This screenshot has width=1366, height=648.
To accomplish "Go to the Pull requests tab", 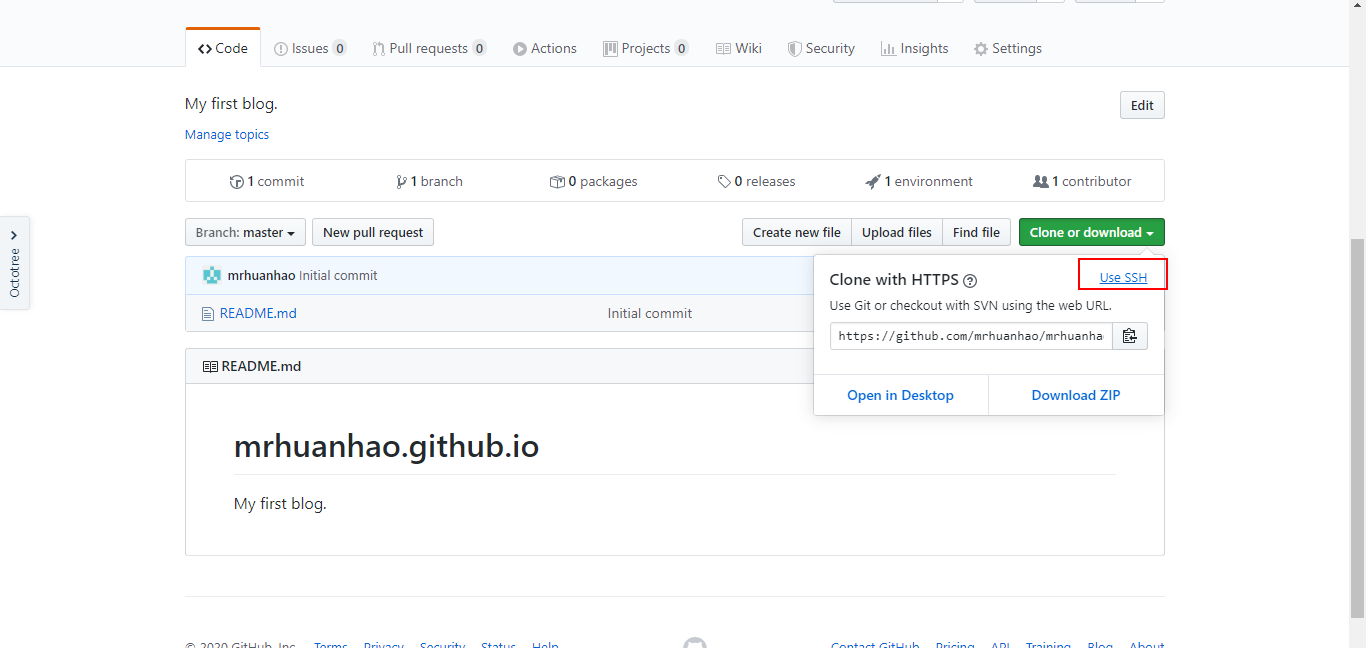I will pyautogui.click(x=429, y=48).
